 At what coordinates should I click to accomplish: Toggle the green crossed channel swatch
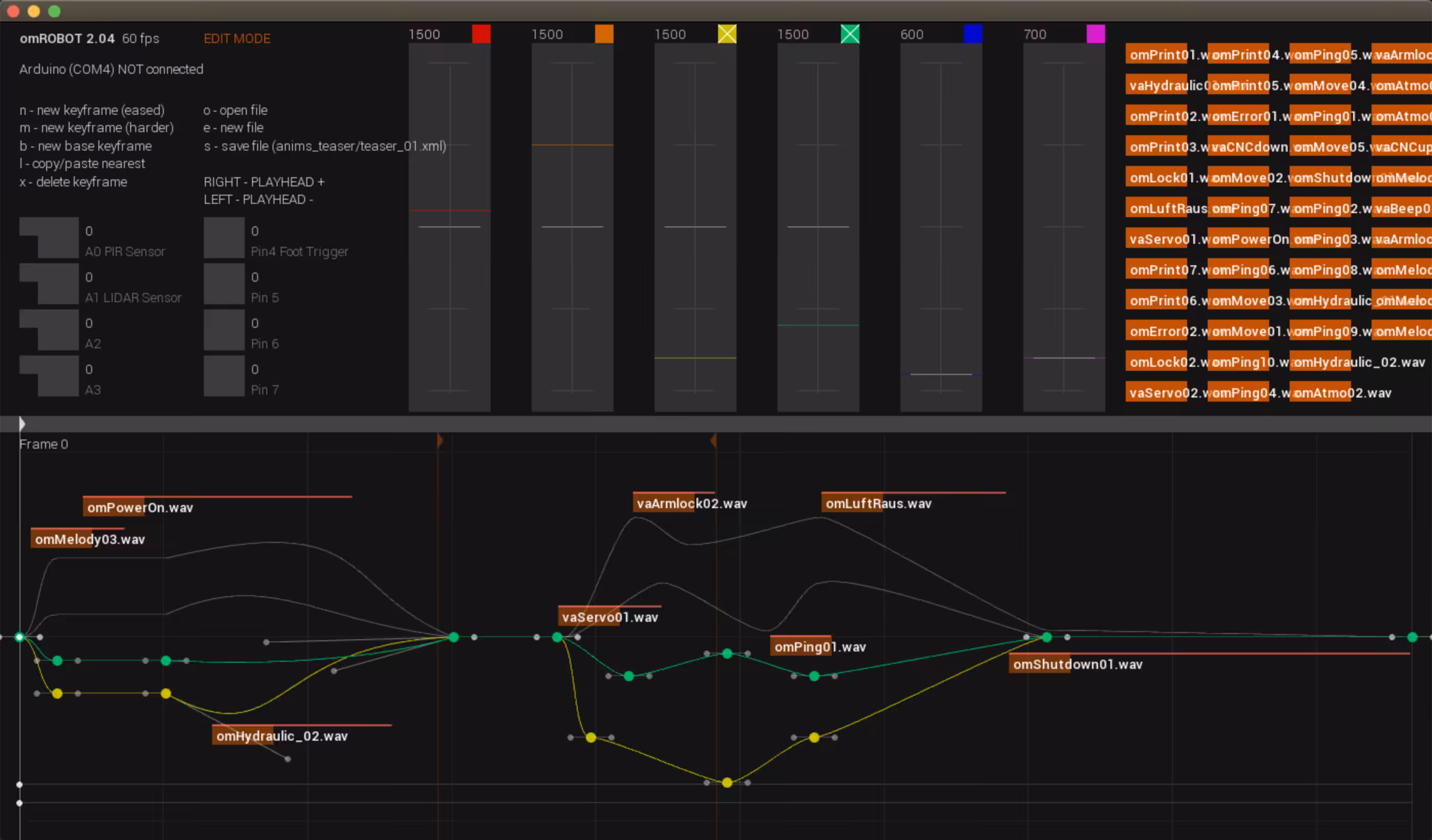(x=850, y=34)
